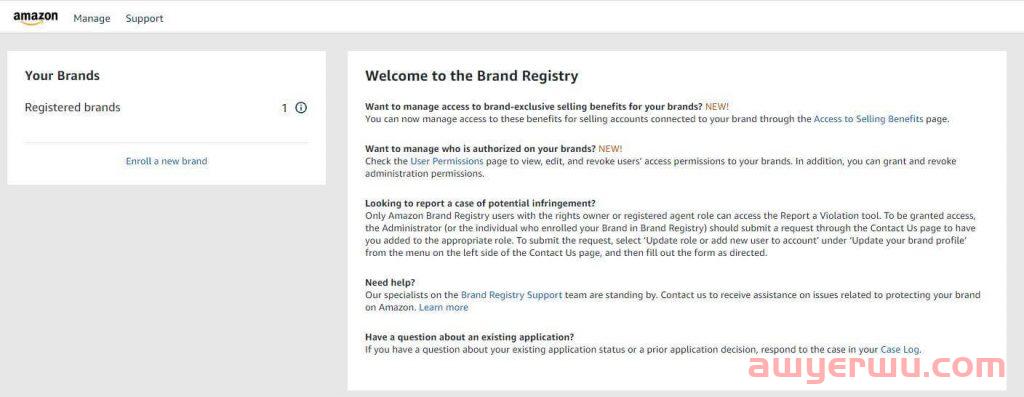Click the Learn more link
1024x397 pixels.
click(x=443, y=307)
